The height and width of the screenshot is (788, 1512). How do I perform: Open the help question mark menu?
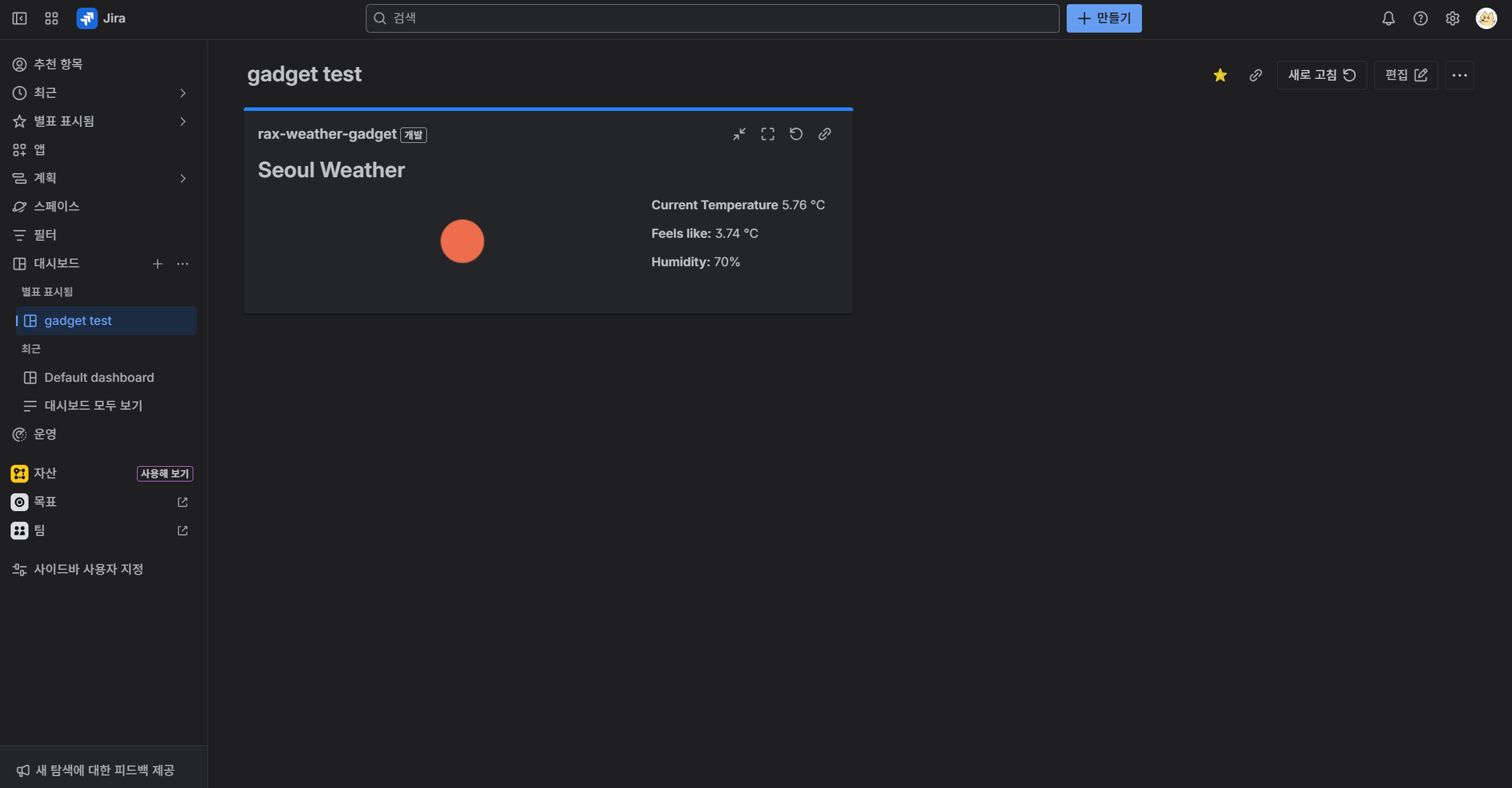pos(1420,18)
